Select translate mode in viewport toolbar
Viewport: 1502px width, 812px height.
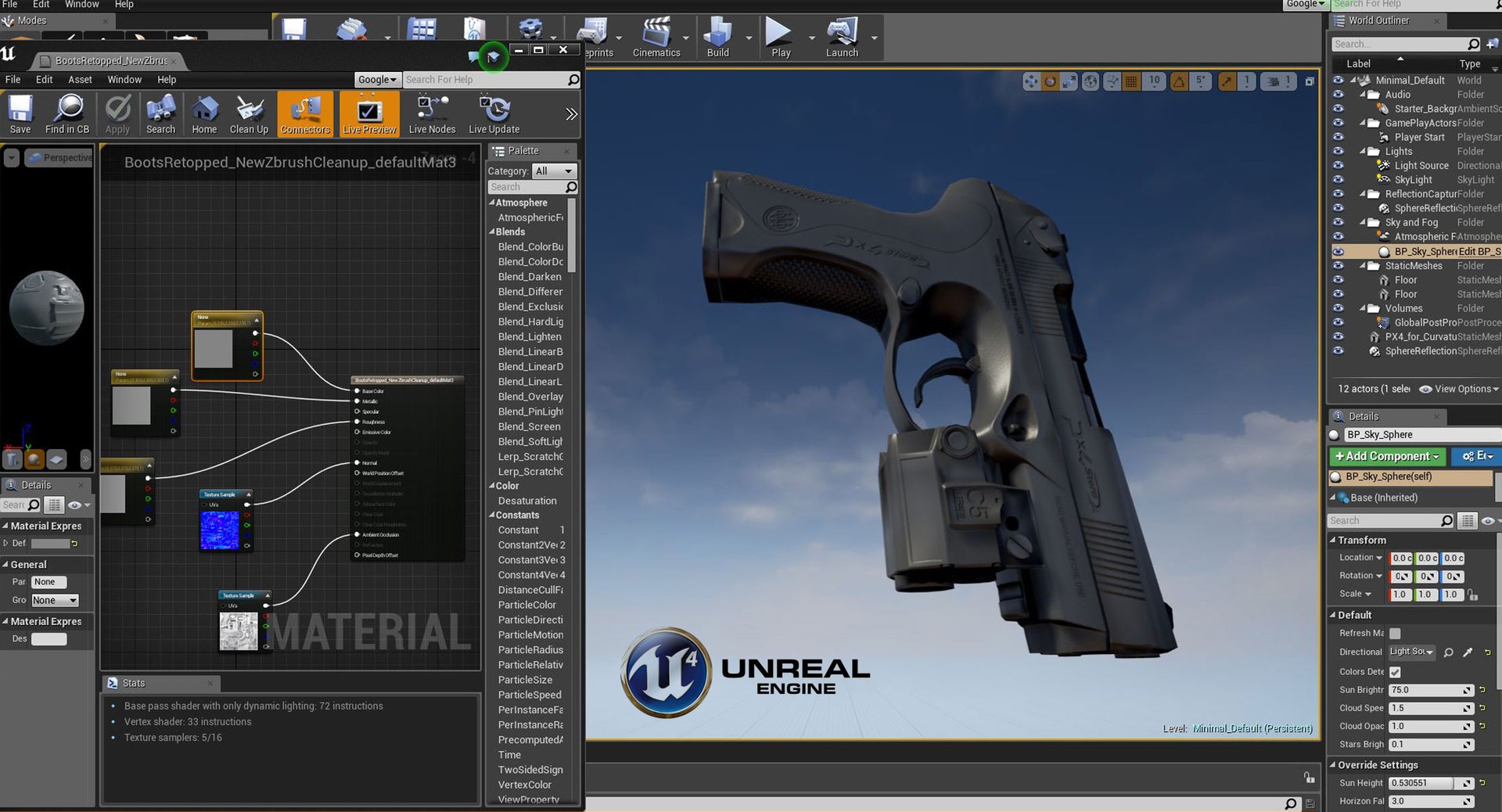[1032, 81]
